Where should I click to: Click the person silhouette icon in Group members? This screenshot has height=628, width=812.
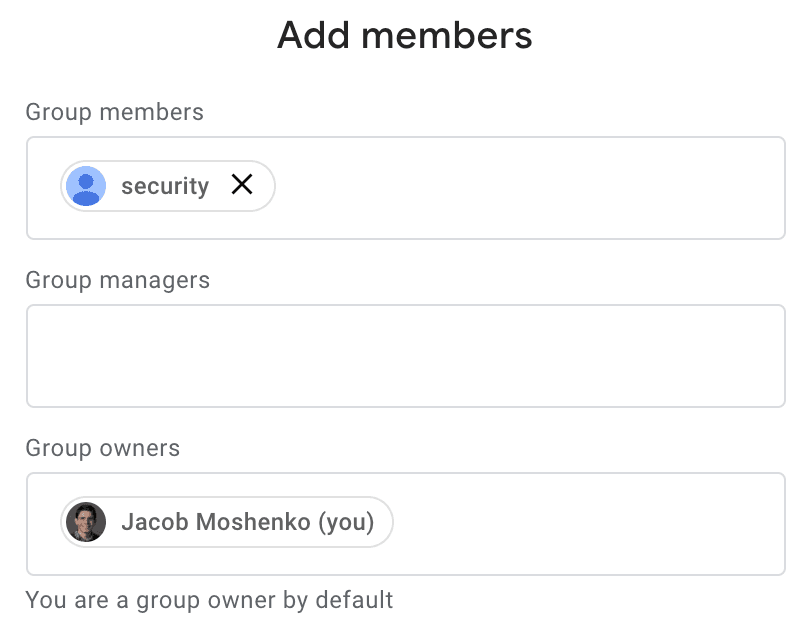(x=86, y=186)
